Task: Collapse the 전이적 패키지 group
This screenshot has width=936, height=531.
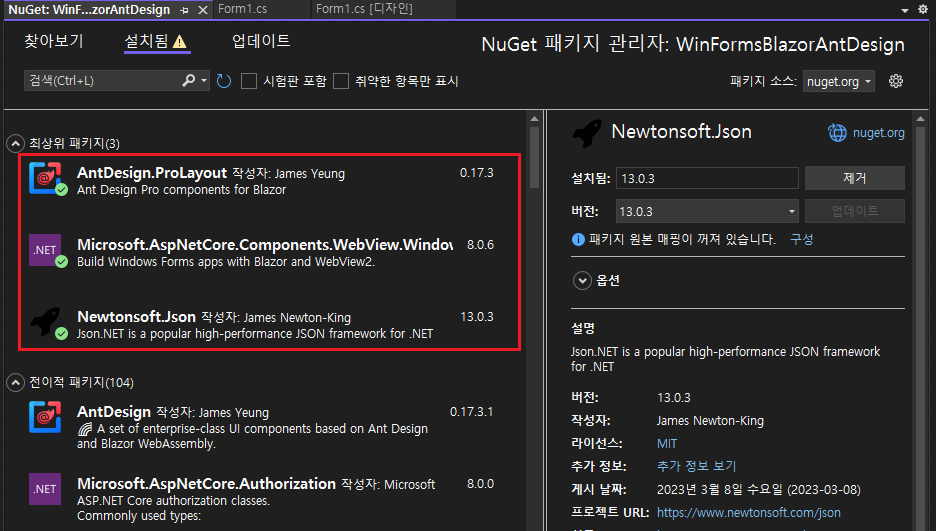Action: [15, 382]
